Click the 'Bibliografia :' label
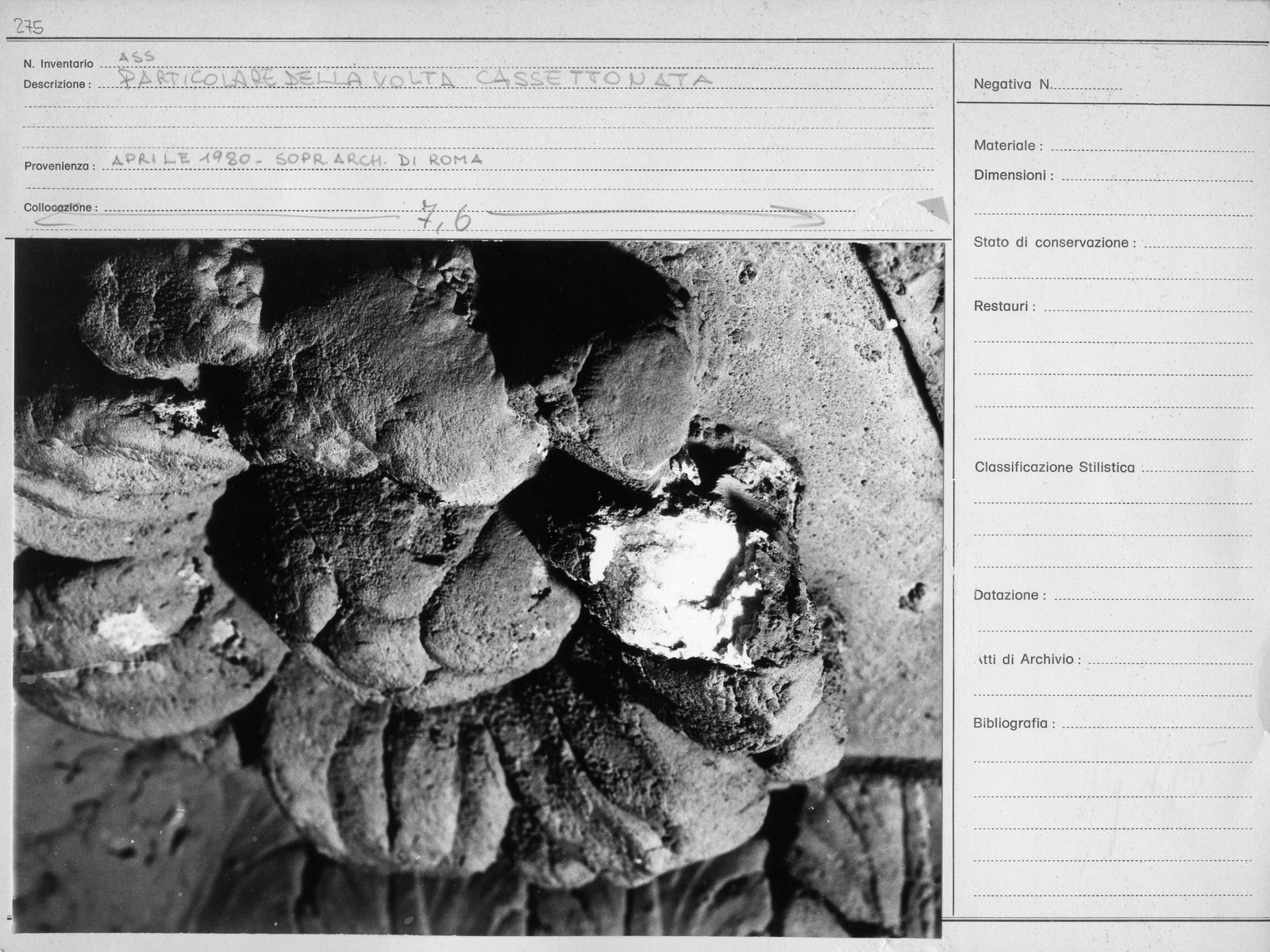1270x952 pixels. click(1014, 724)
